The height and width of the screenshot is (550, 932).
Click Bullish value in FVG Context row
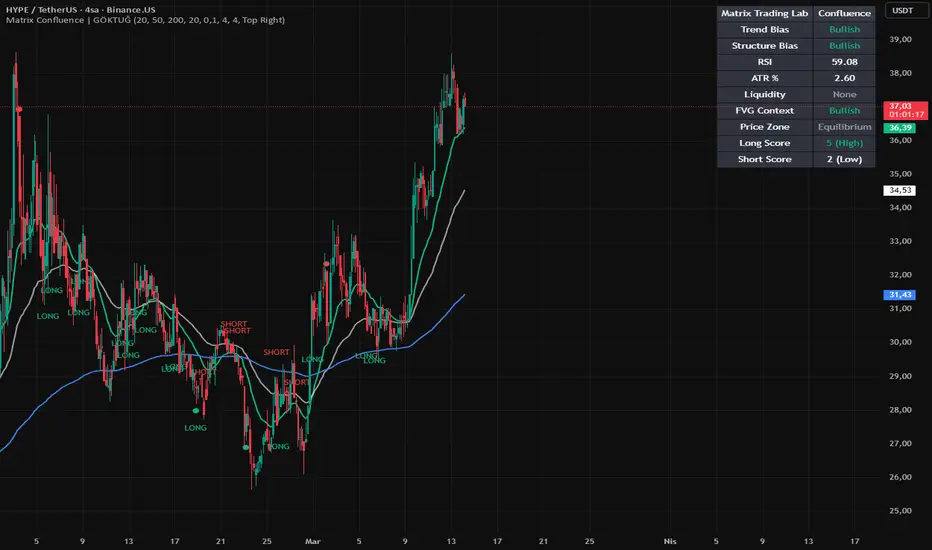click(844, 111)
